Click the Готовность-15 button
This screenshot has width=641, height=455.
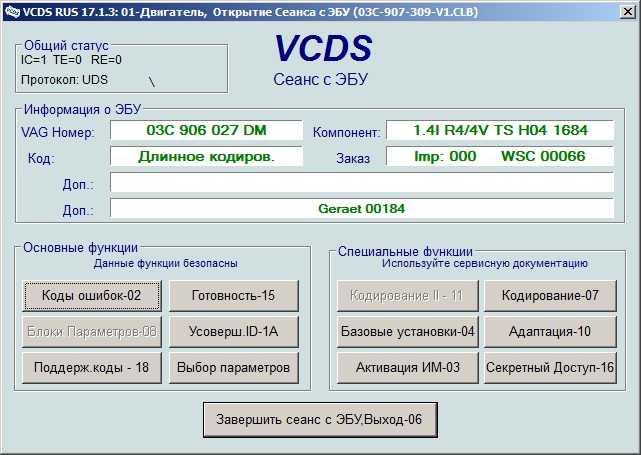(x=234, y=296)
